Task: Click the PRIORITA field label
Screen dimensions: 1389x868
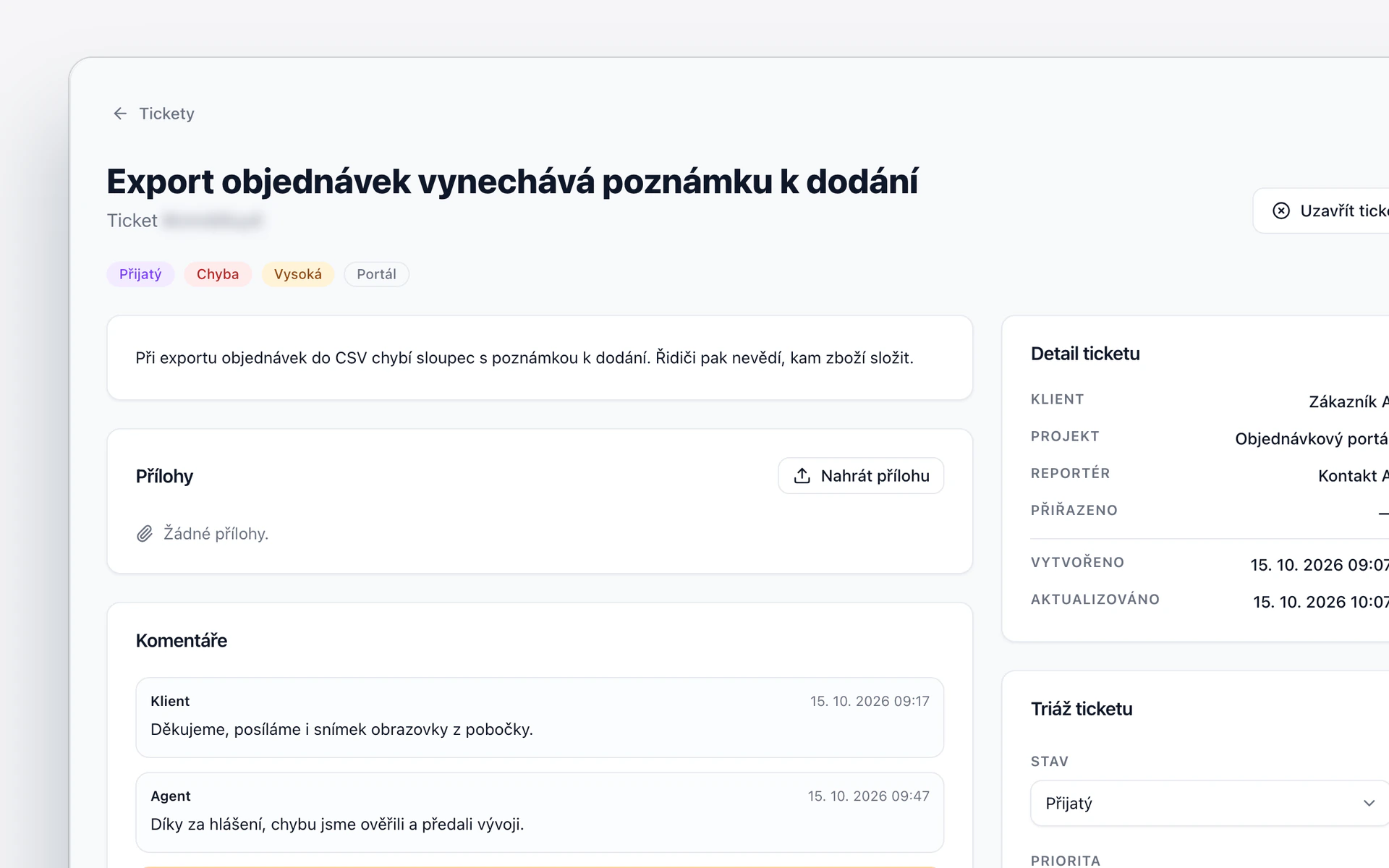Action: (1066, 861)
